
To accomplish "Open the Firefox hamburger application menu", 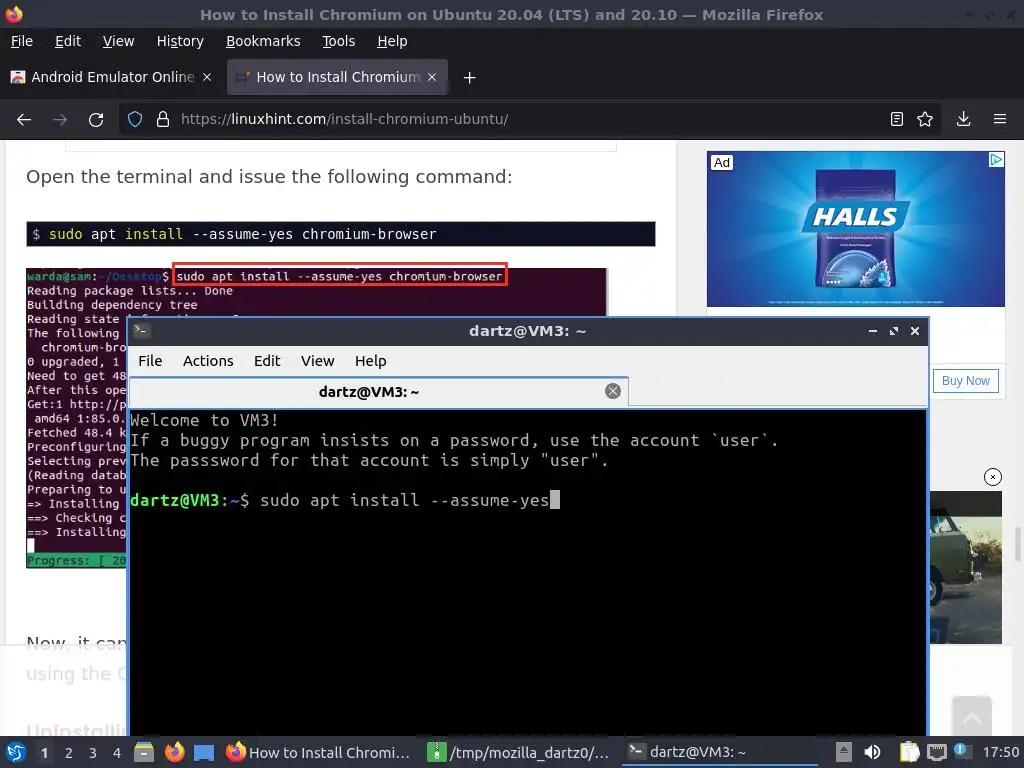I will (1000, 119).
